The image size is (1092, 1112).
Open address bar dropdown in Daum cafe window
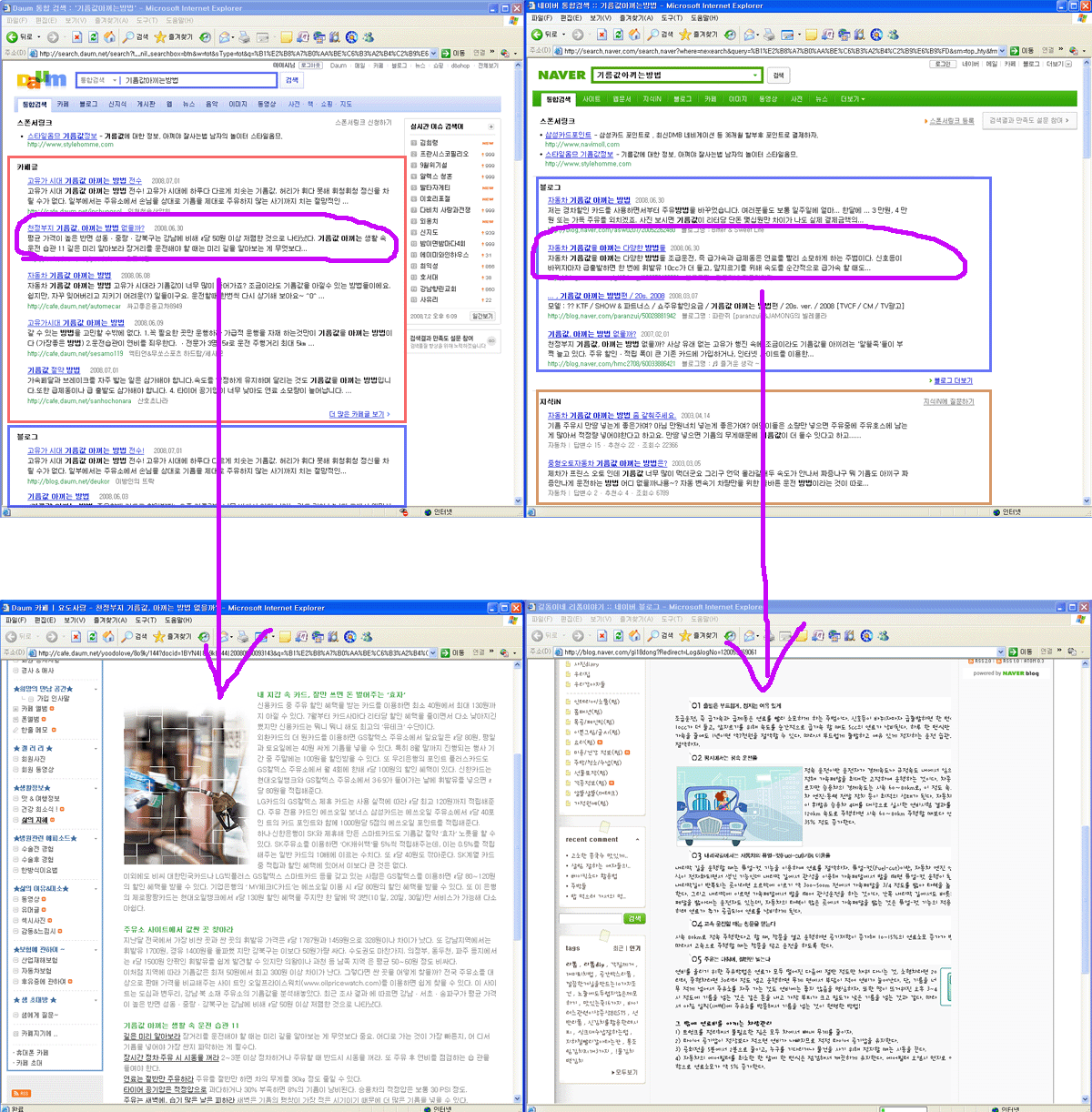point(433,652)
